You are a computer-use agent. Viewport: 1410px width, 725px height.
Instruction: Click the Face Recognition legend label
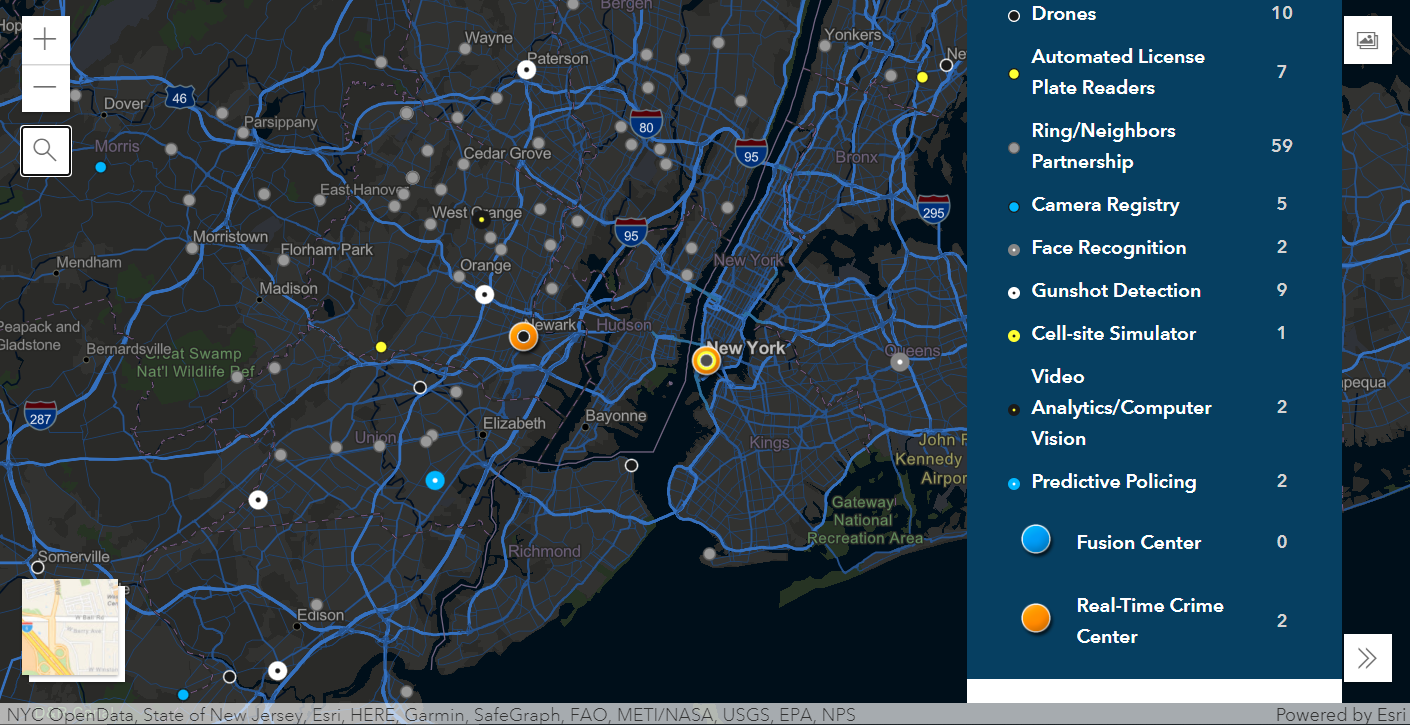pyautogui.click(x=1109, y=248)
